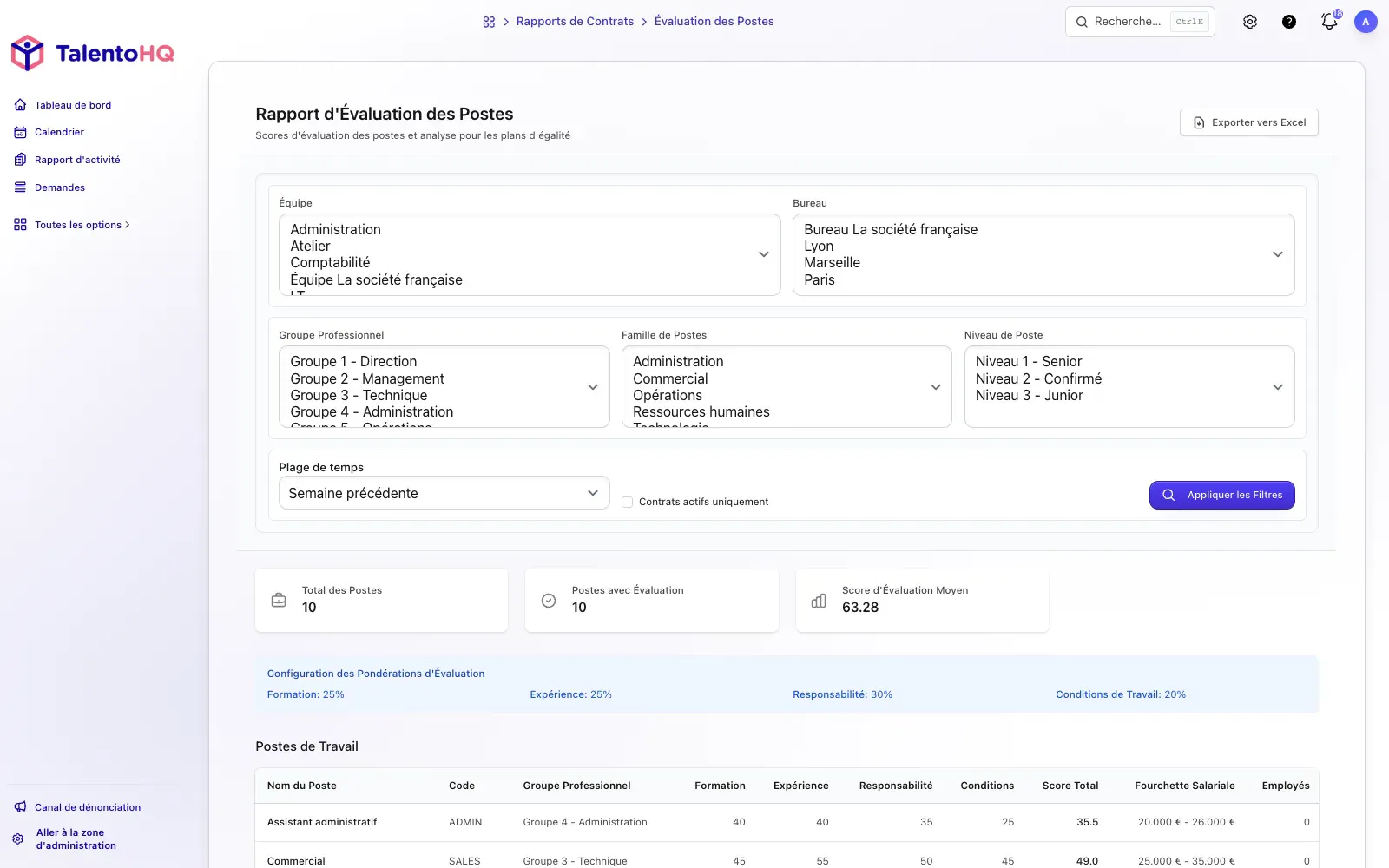
Task: Expand Toutes les options chevron
Action: coord(128,225)
